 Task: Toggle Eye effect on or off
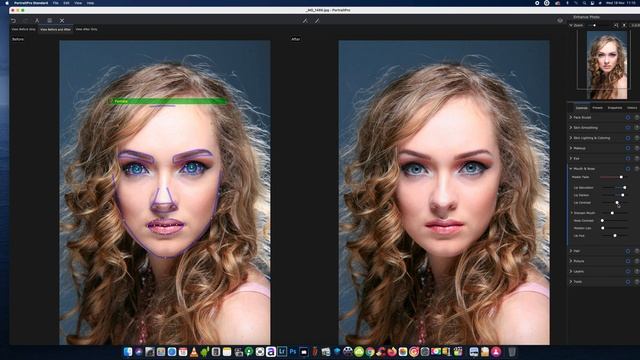(x=637, y=158)
